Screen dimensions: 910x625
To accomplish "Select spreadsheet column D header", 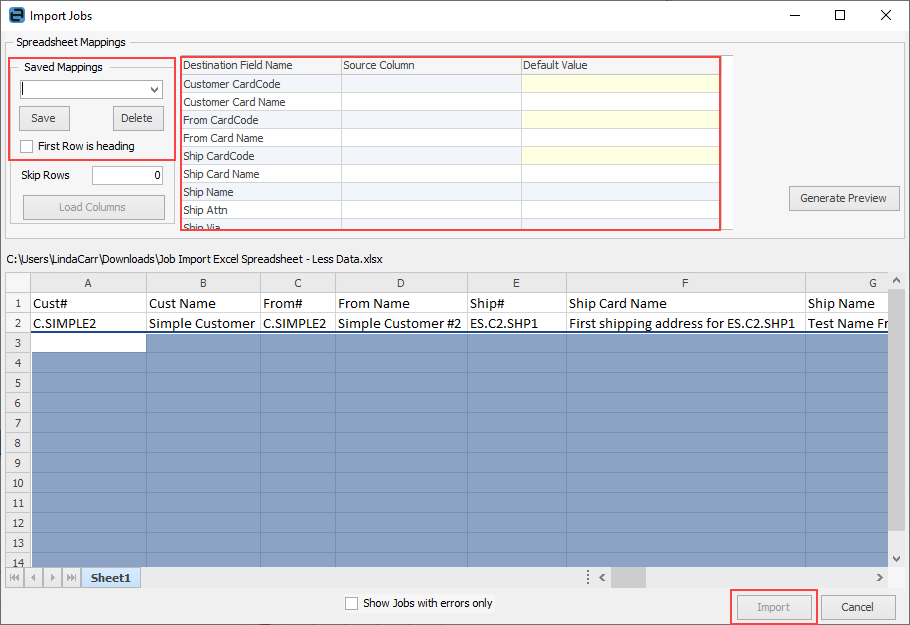I will pos(401,283).
